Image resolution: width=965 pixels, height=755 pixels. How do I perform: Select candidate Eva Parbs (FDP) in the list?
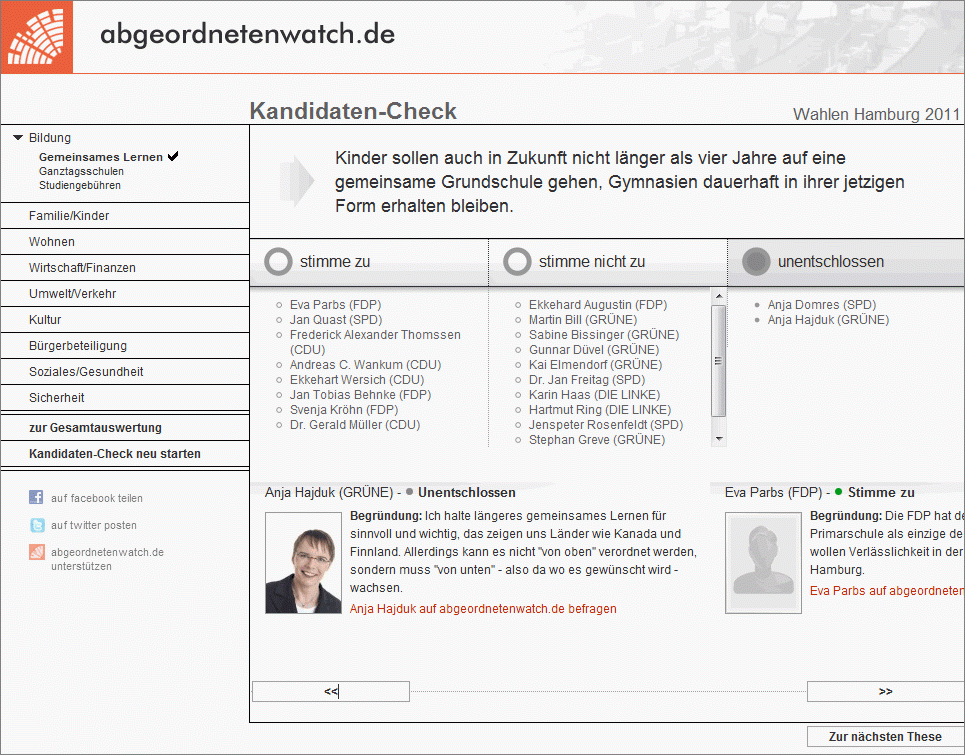click(335, 305)
